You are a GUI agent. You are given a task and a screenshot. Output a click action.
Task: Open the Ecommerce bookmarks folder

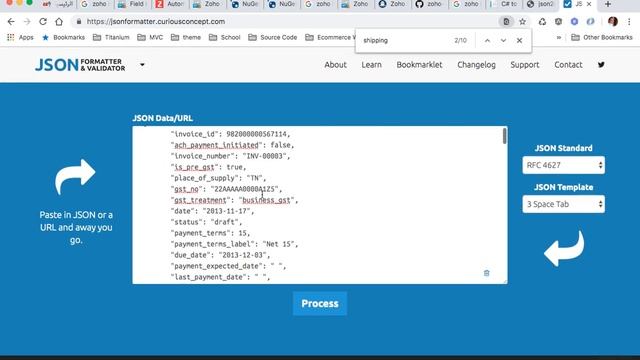click(x=330, y=38)
